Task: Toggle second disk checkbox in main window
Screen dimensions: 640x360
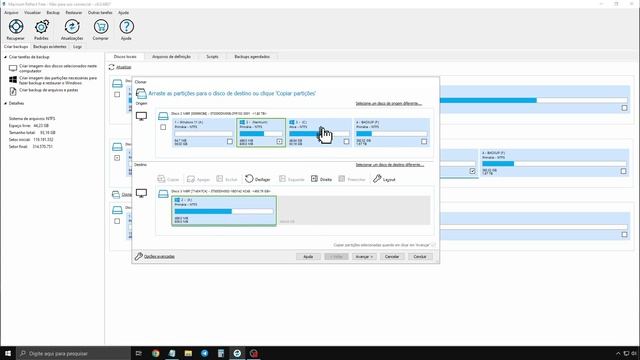Action: (x=117, y=158)
